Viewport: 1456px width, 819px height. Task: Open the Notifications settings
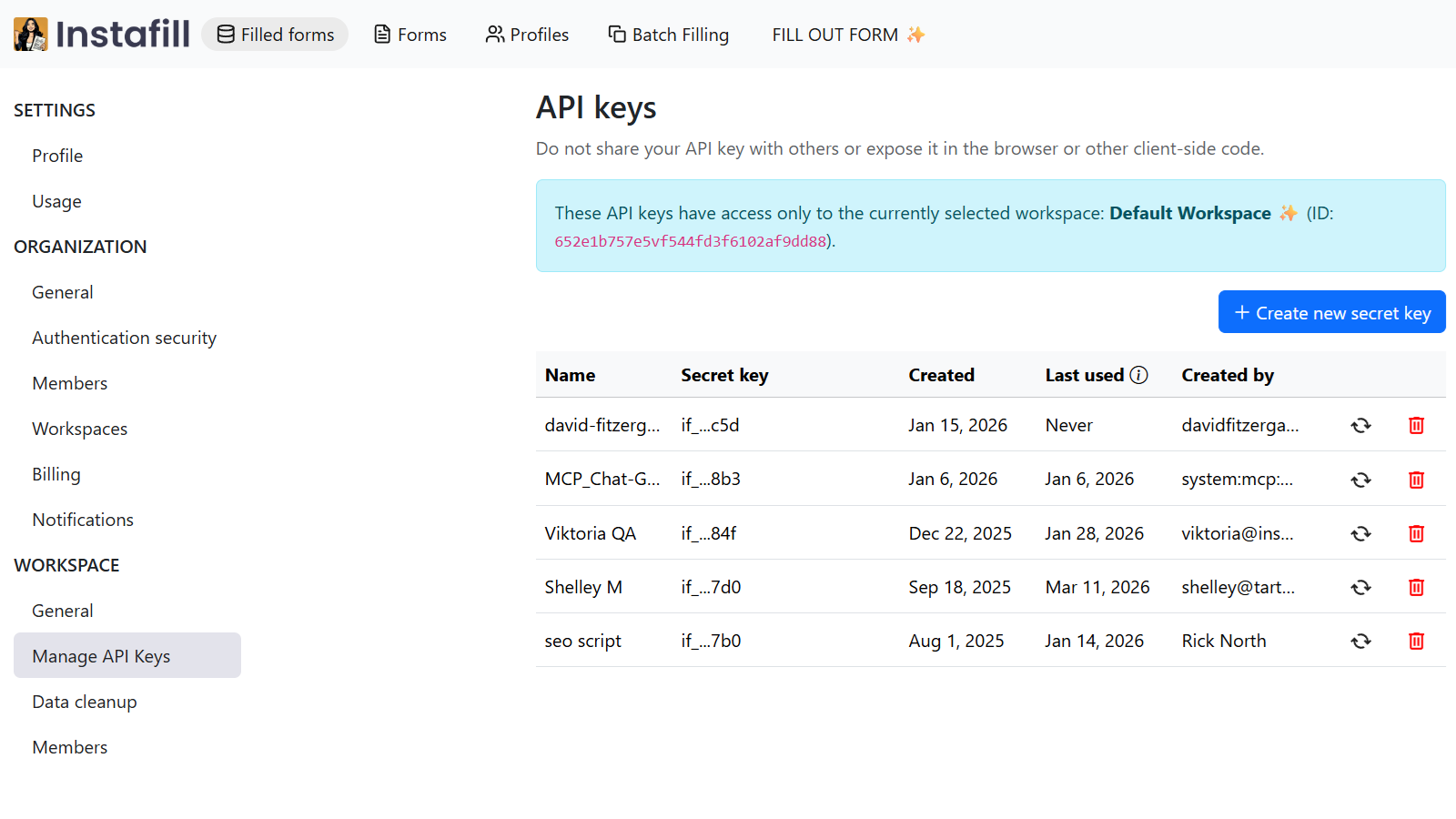click(82, 519)
